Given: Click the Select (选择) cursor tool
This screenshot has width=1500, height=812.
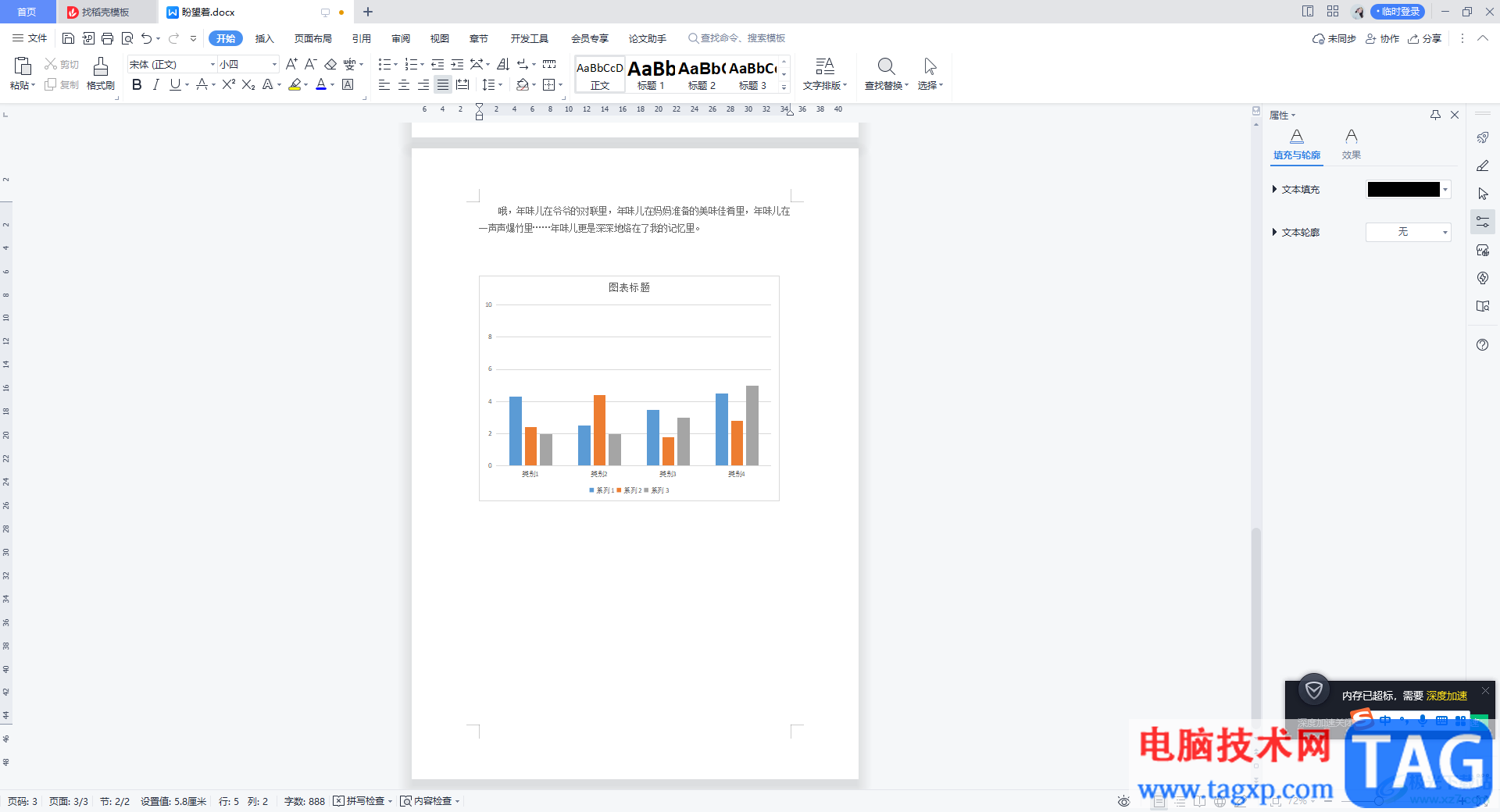Looking at the screenshot, I should (x=930, y=73).
